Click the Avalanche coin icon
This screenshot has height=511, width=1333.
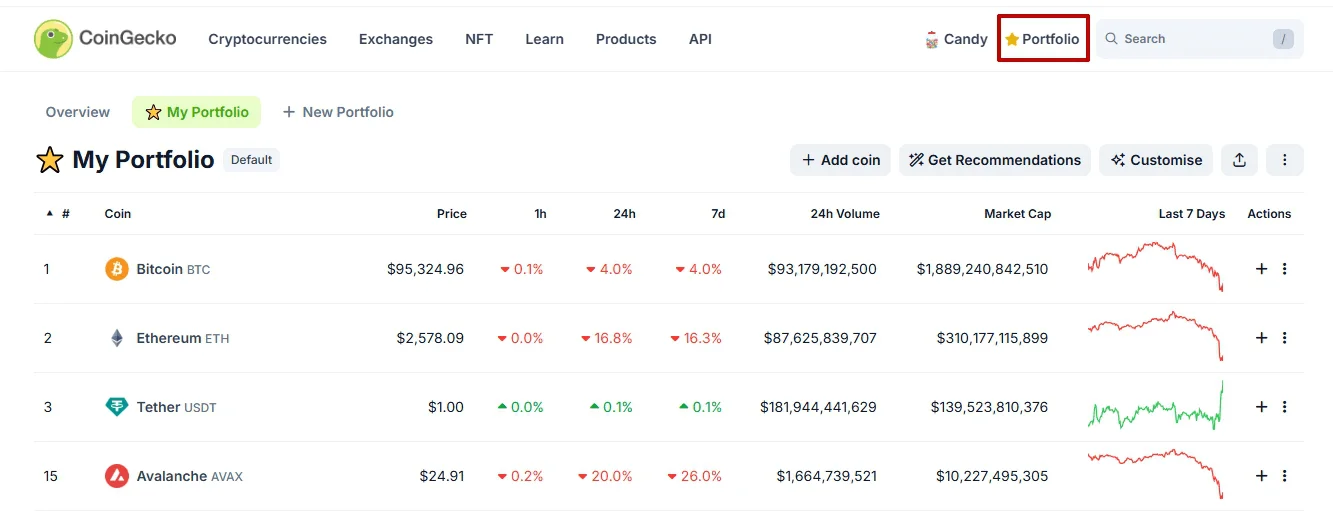[117, 476]
